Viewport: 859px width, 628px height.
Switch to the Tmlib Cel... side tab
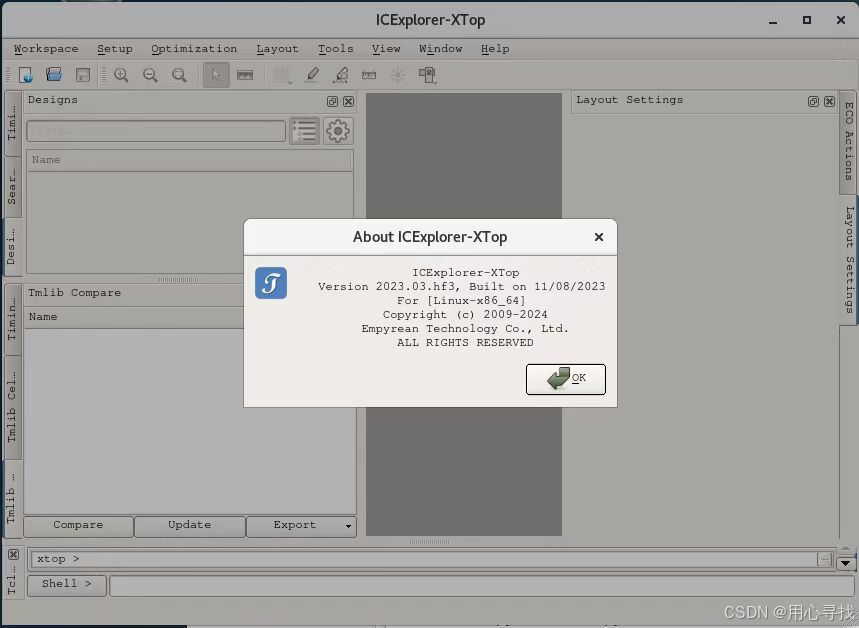(x=12, y=407)
